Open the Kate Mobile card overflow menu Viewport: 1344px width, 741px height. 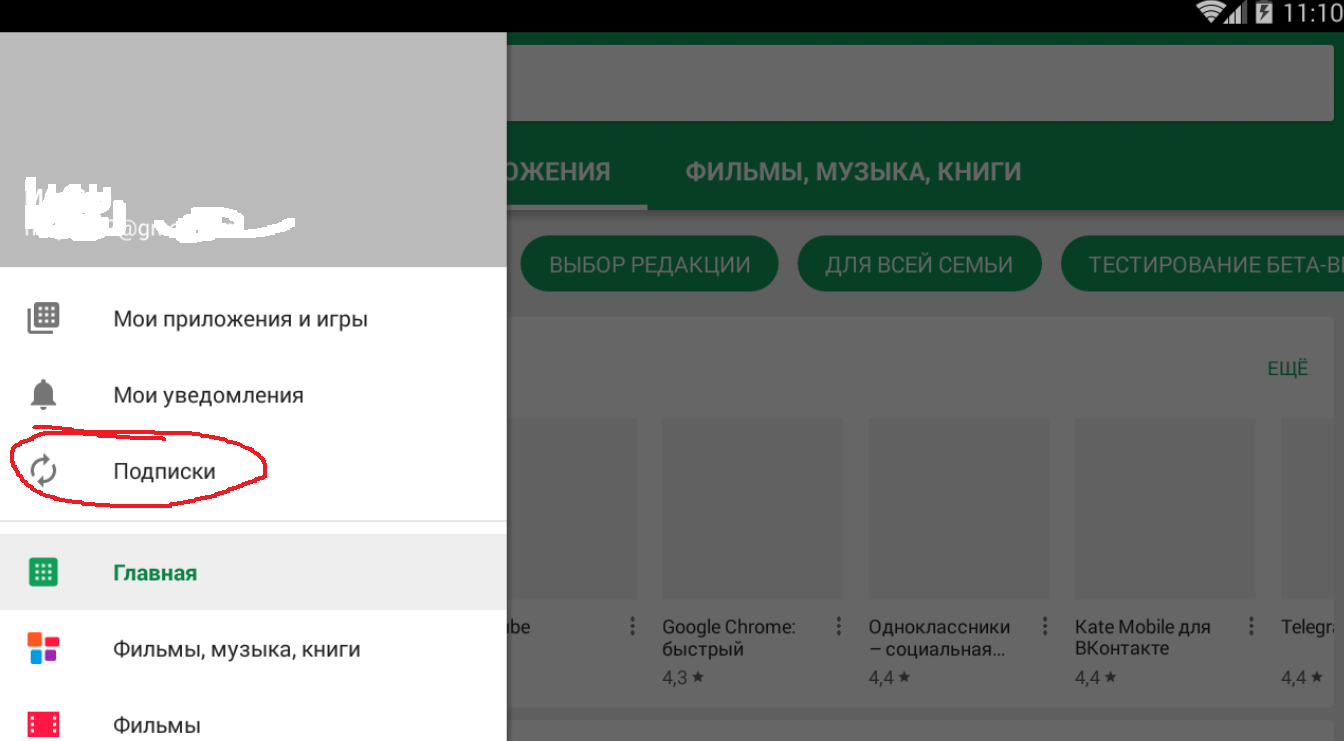coord(1251,626)
